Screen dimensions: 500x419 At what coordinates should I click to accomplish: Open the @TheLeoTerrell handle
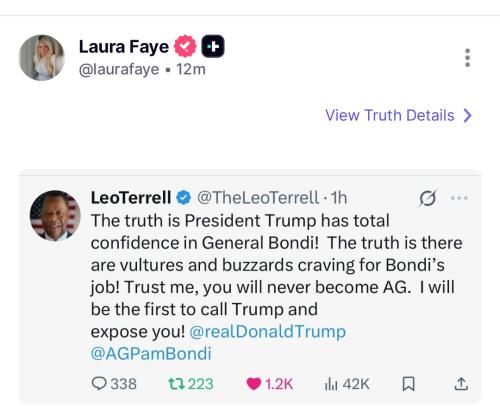pos(258,198)
